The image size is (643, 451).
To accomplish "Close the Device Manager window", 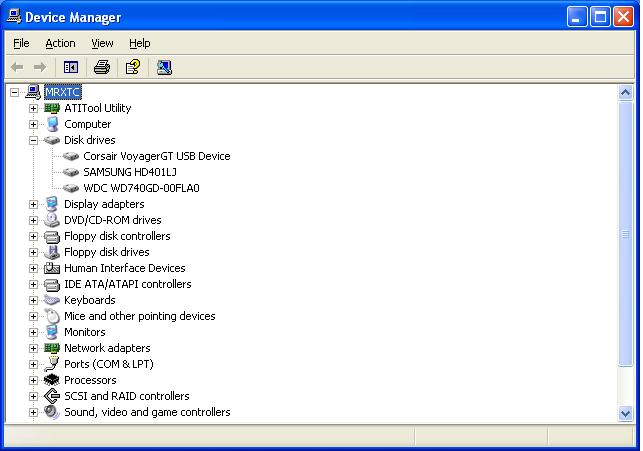I will [x=623, y=17].
